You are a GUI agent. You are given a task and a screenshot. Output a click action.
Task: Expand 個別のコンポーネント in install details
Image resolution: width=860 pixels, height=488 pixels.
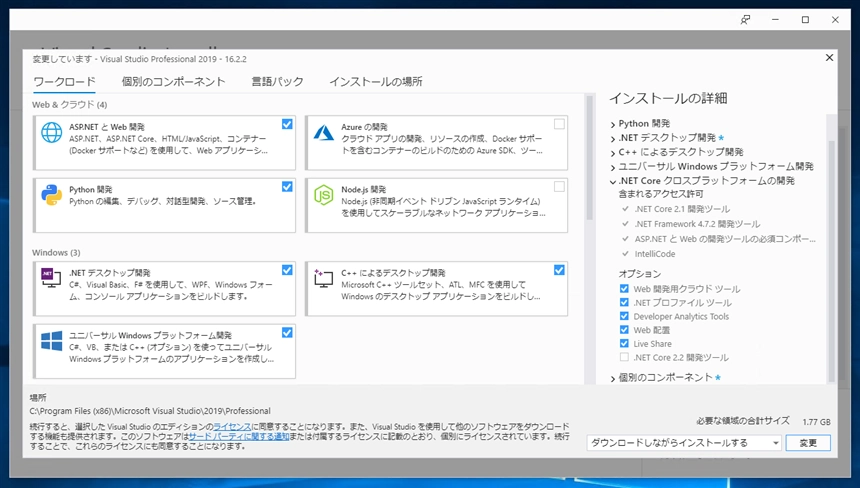[x=613, y=378]
